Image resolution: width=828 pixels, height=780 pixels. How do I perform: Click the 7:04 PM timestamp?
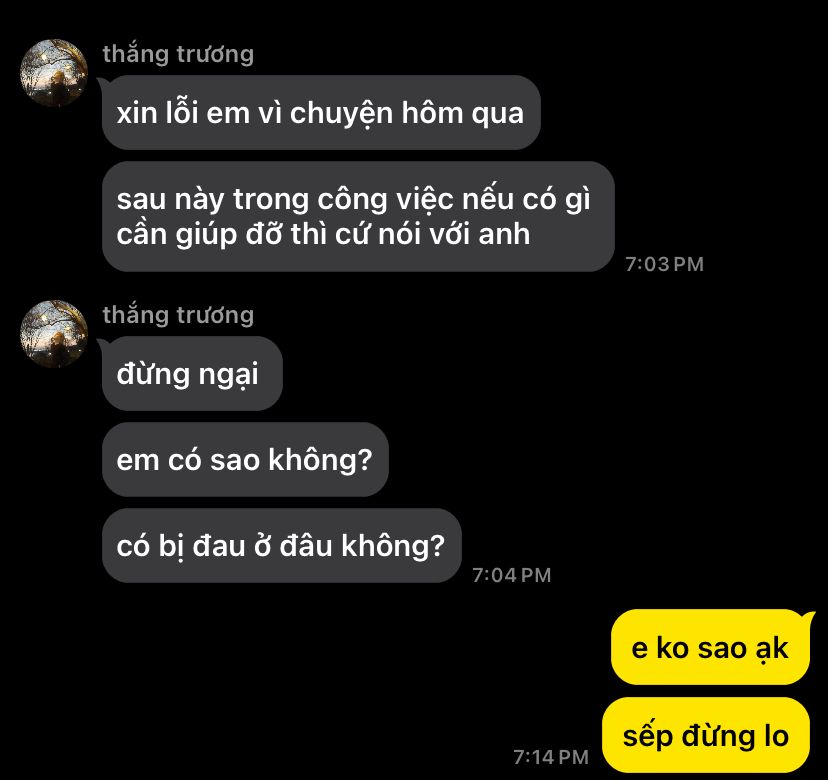click(512, 575)
